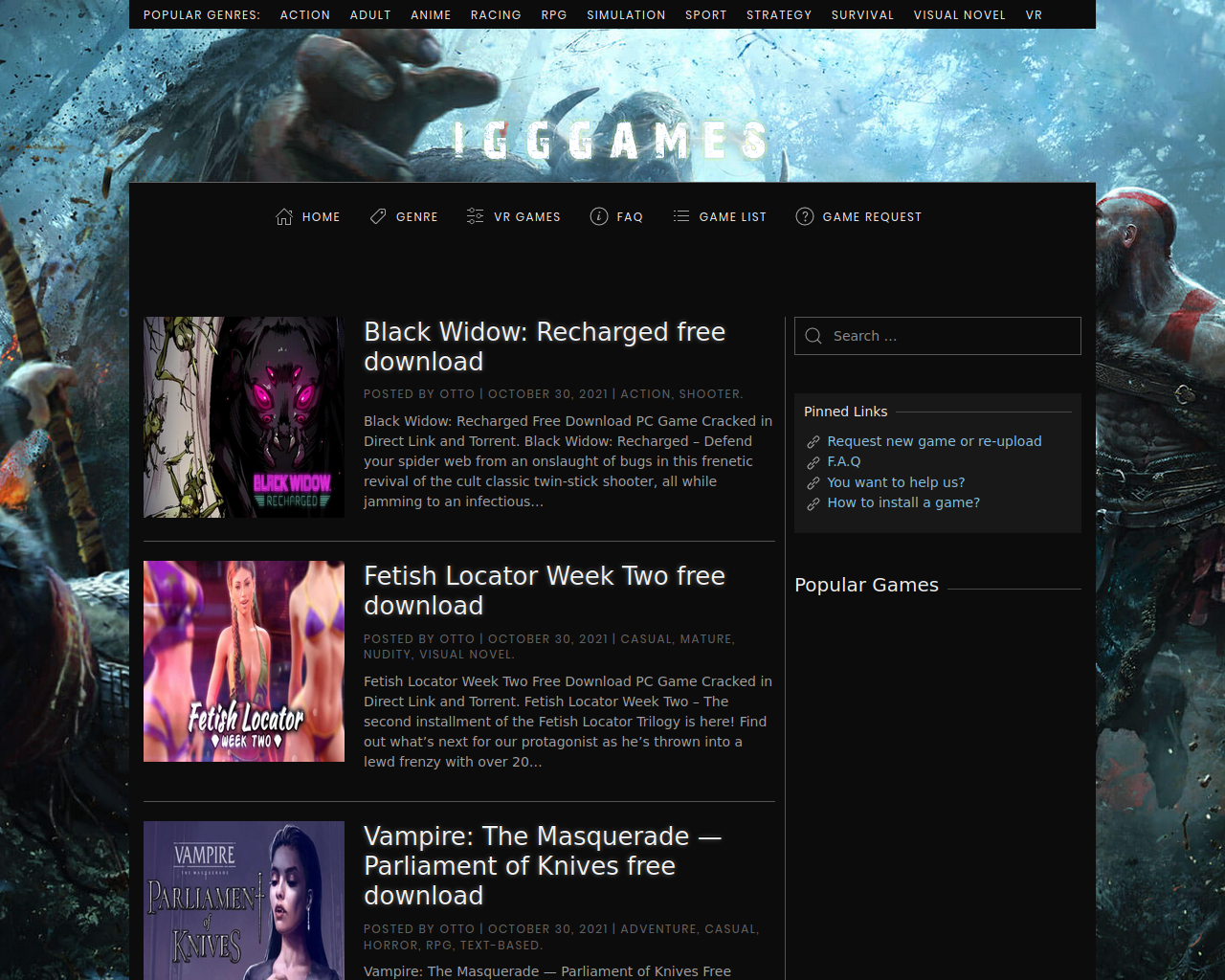The width and height of the screenshot is (1225, 980).
Task: Click the Pinned Links heading
Action: 846,412
